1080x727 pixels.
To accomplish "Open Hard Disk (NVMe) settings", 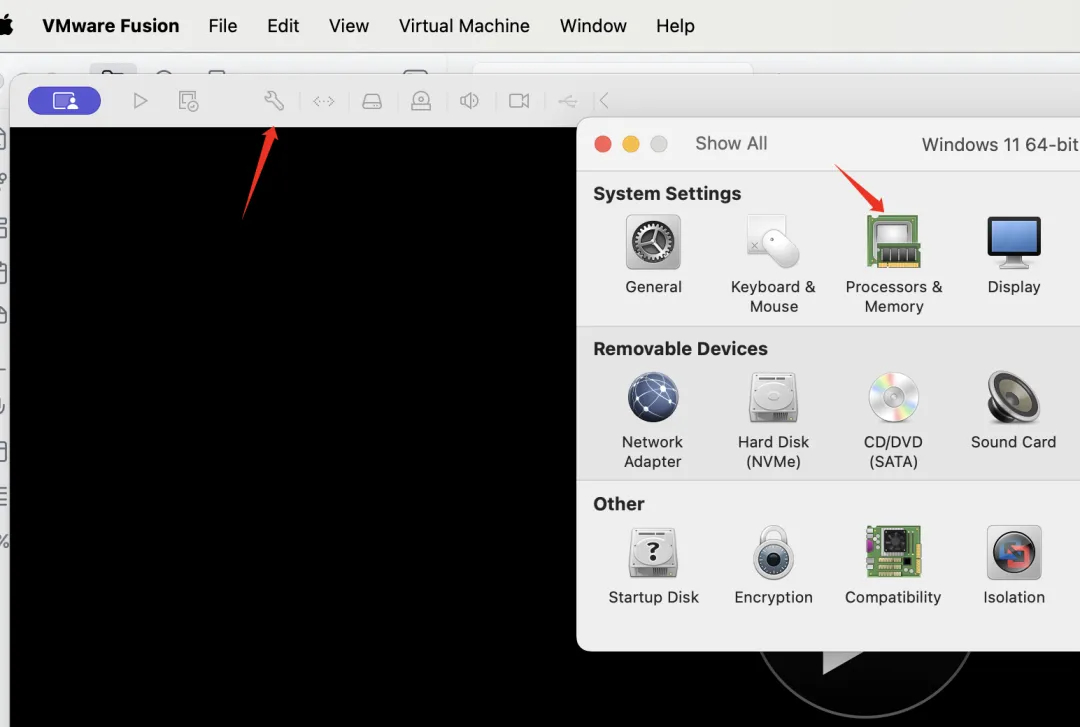I will click(x=773, y=420).
